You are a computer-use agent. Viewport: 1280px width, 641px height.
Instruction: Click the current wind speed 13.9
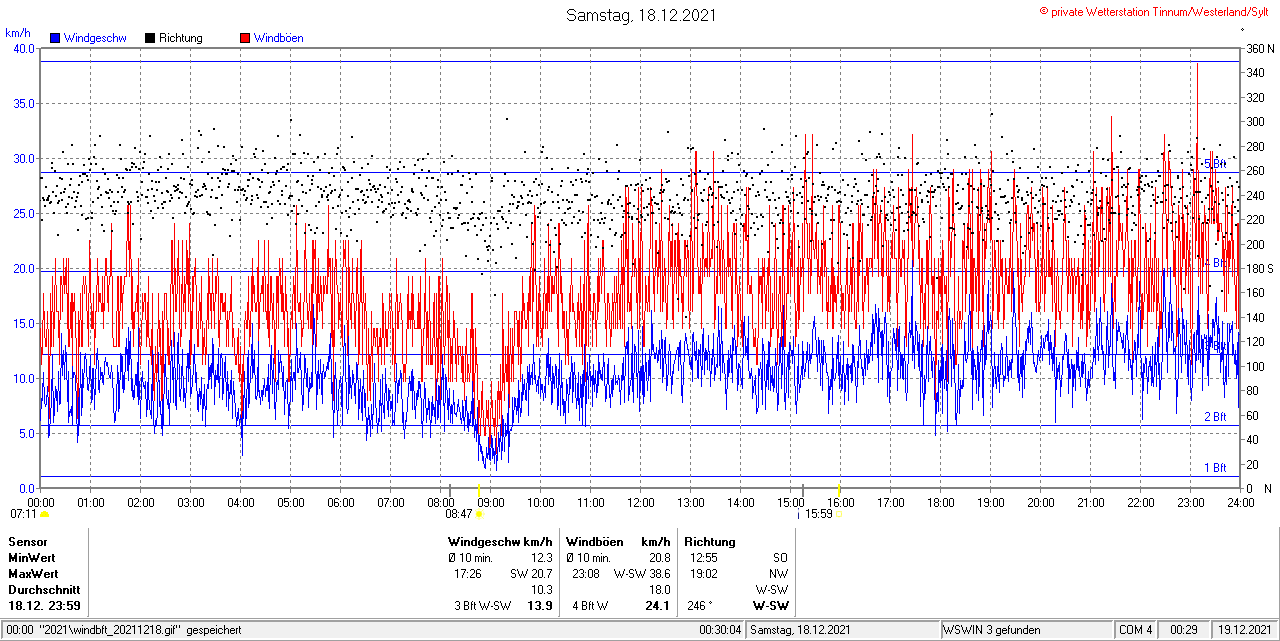point(540,606)
